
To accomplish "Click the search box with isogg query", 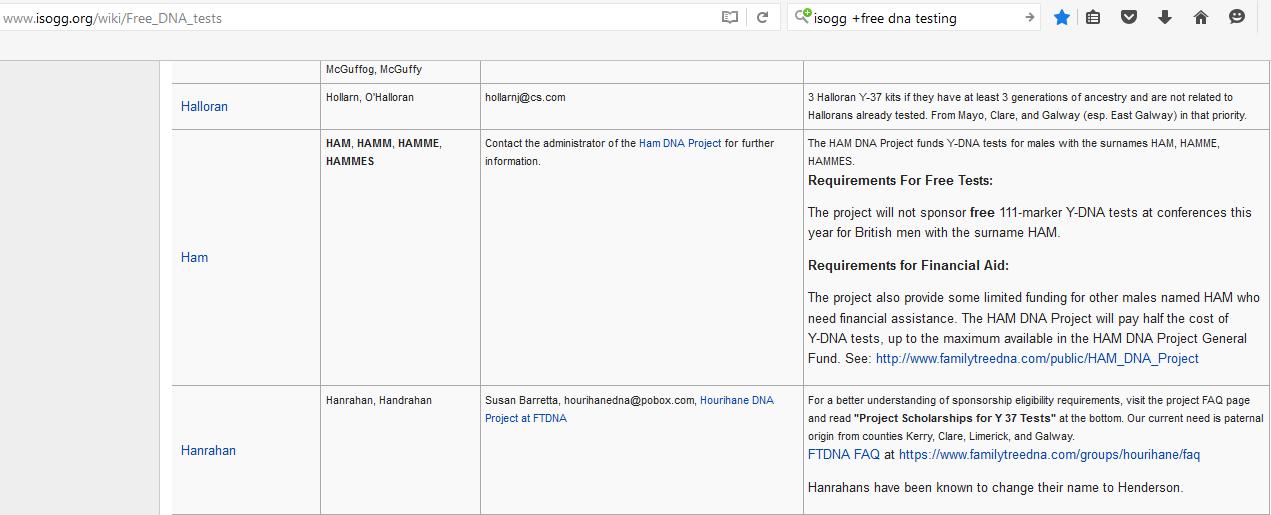I will point(915,18).
